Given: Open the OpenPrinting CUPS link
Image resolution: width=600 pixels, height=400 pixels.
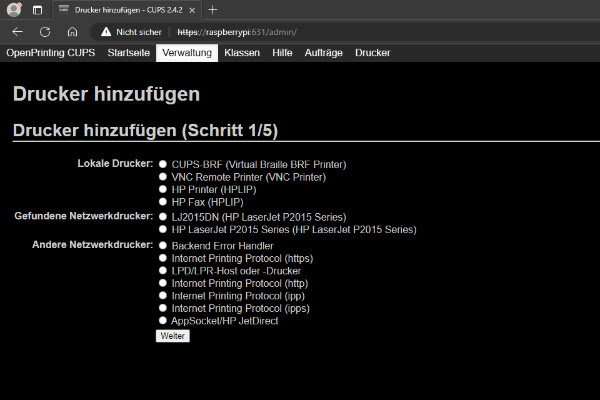Looking at the screenshot, I should (51, 53).
